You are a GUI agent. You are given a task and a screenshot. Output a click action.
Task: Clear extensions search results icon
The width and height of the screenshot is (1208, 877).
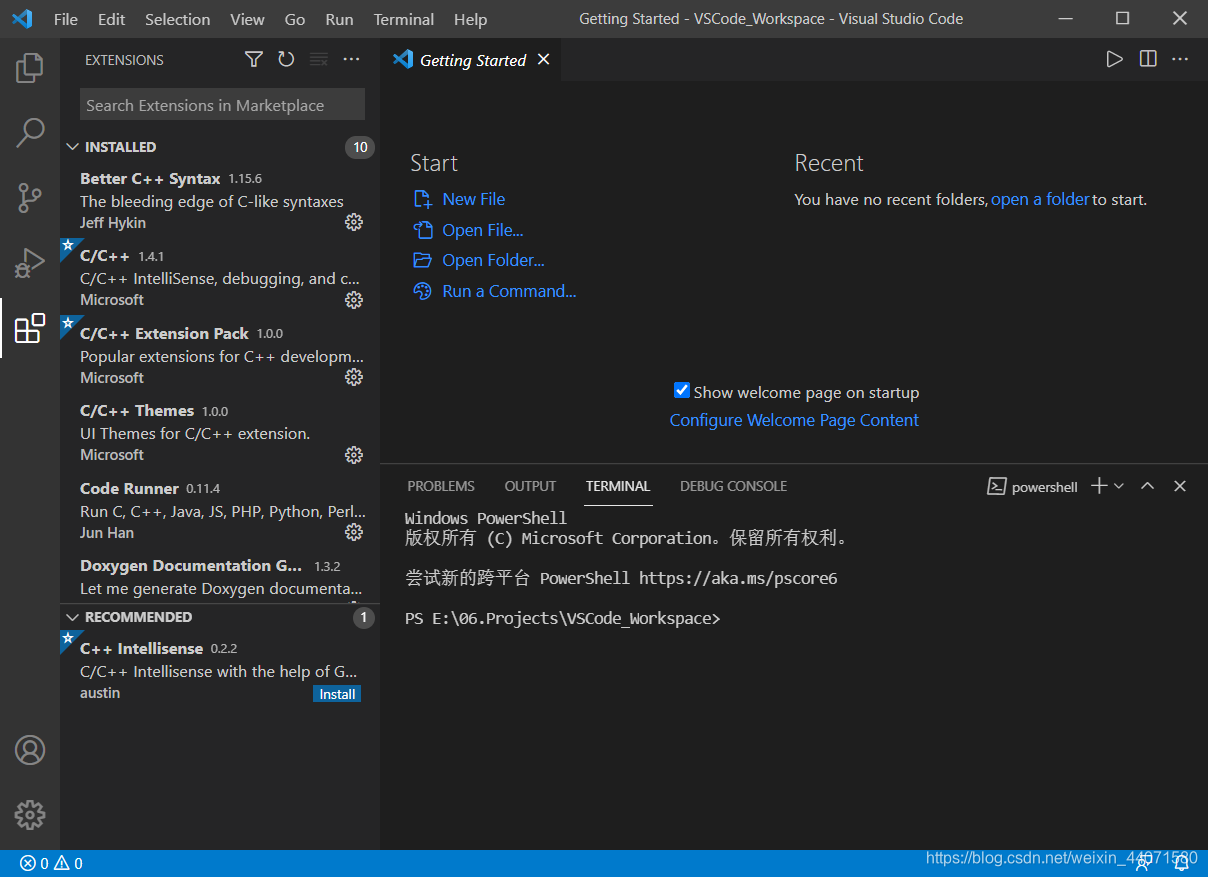point(319,60)
